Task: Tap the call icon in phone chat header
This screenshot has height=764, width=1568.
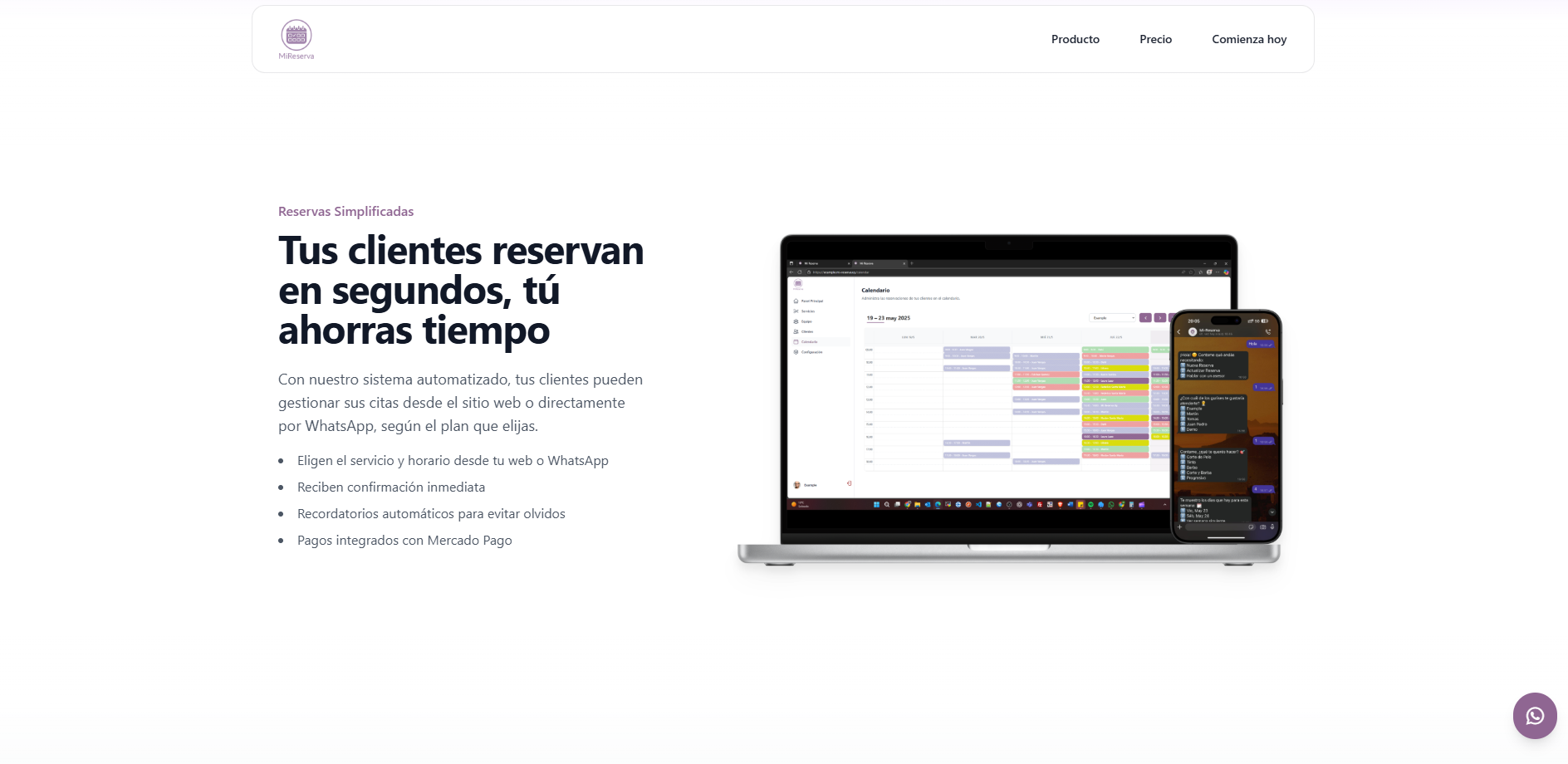Action: click(x=1267, y=332)
